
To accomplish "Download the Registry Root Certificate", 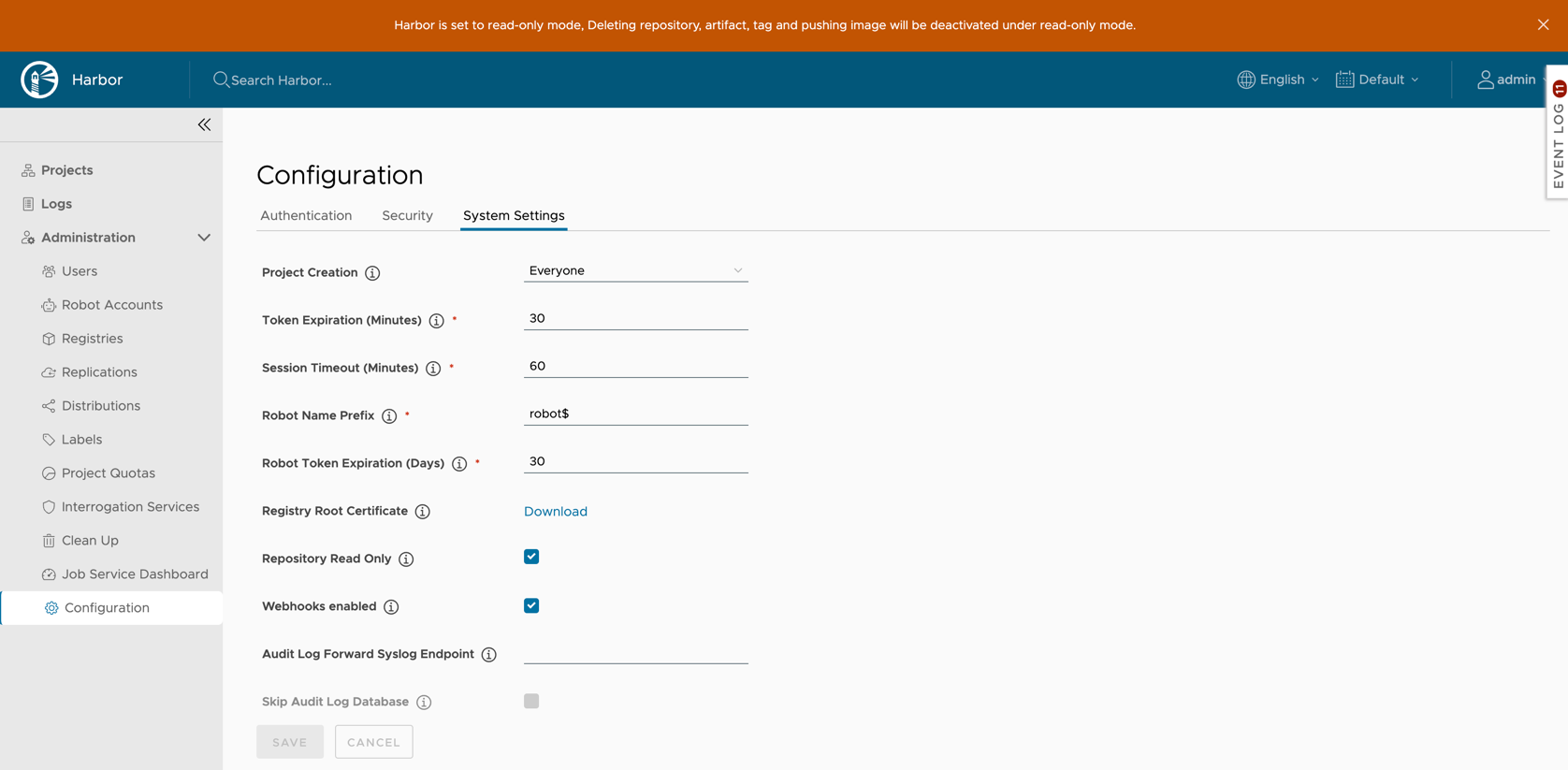I will click(556, 511).
